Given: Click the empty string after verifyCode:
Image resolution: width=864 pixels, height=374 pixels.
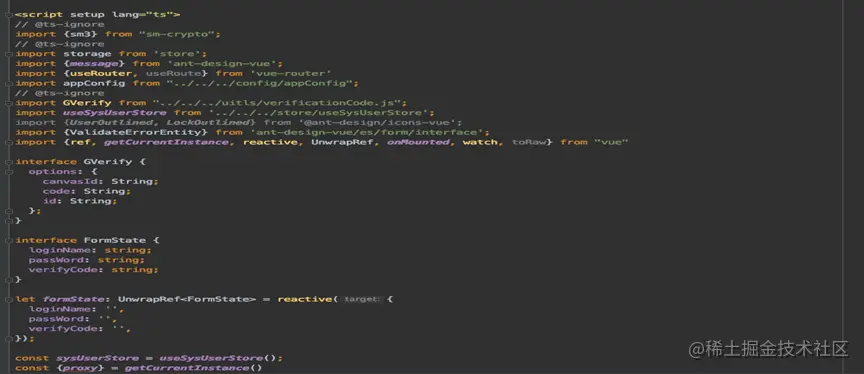Looking at the screenshot, I should point(117,329).
